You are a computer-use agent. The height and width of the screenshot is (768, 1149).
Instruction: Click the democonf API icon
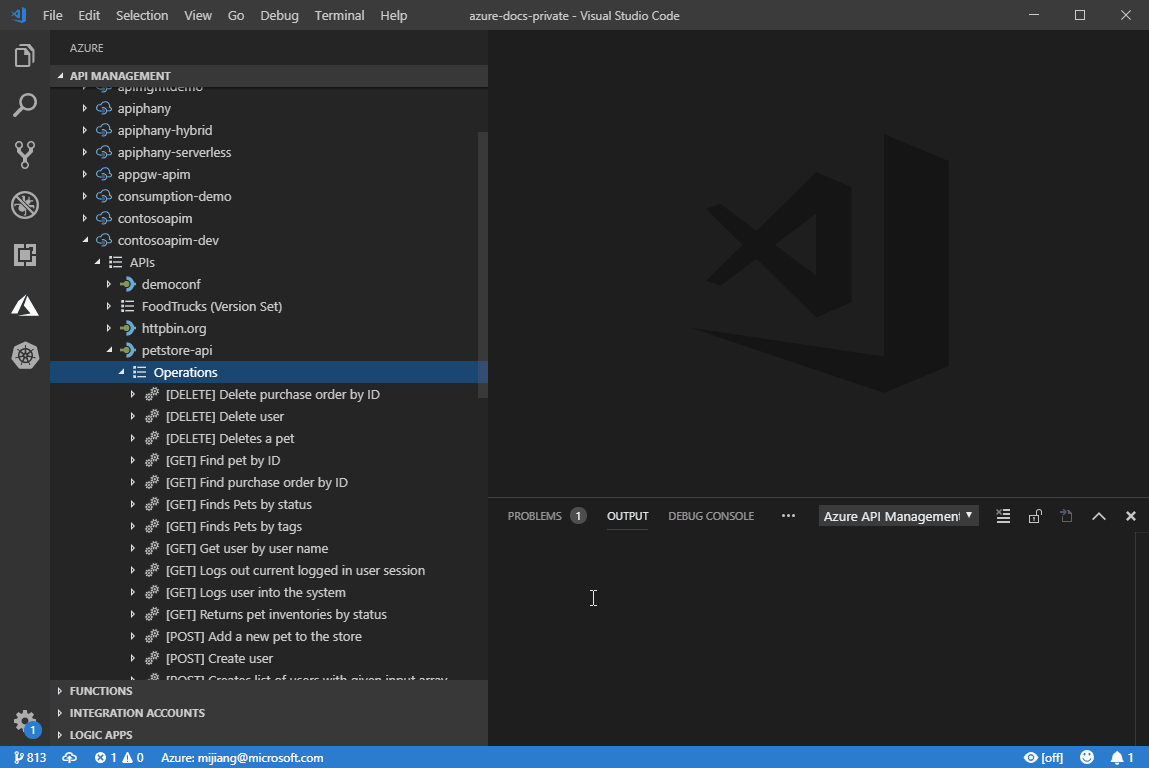pos(128,284)
